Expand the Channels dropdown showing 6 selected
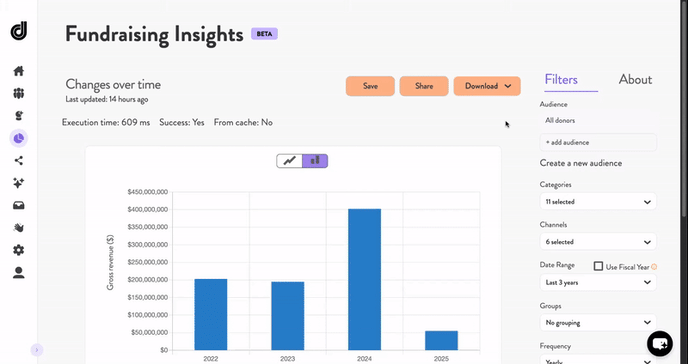Viewport: 688px width, 364px height. click(598, 242)
